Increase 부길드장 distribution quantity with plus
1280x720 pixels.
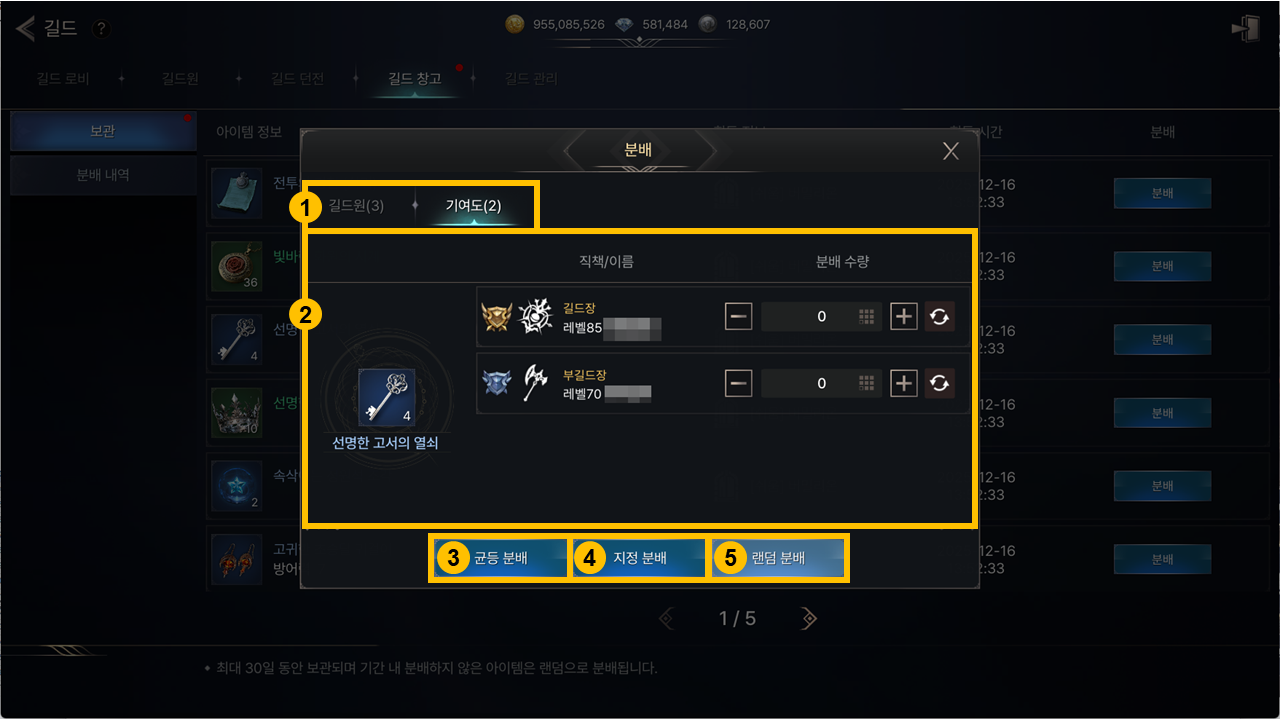(904, 383)
